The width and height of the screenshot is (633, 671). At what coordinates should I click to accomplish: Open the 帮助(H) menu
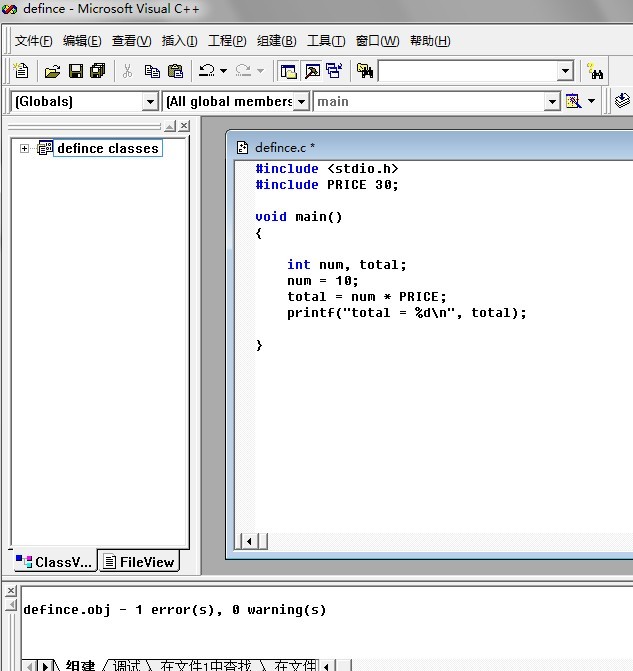(x=430, y=41)
